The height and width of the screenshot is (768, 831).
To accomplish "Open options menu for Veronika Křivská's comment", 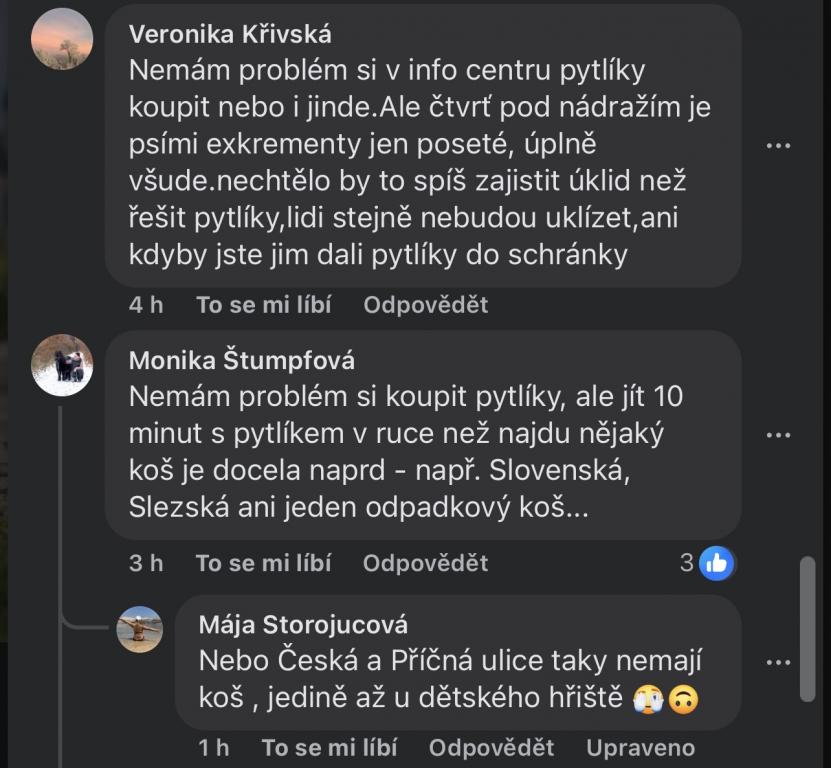I will 778,146.
